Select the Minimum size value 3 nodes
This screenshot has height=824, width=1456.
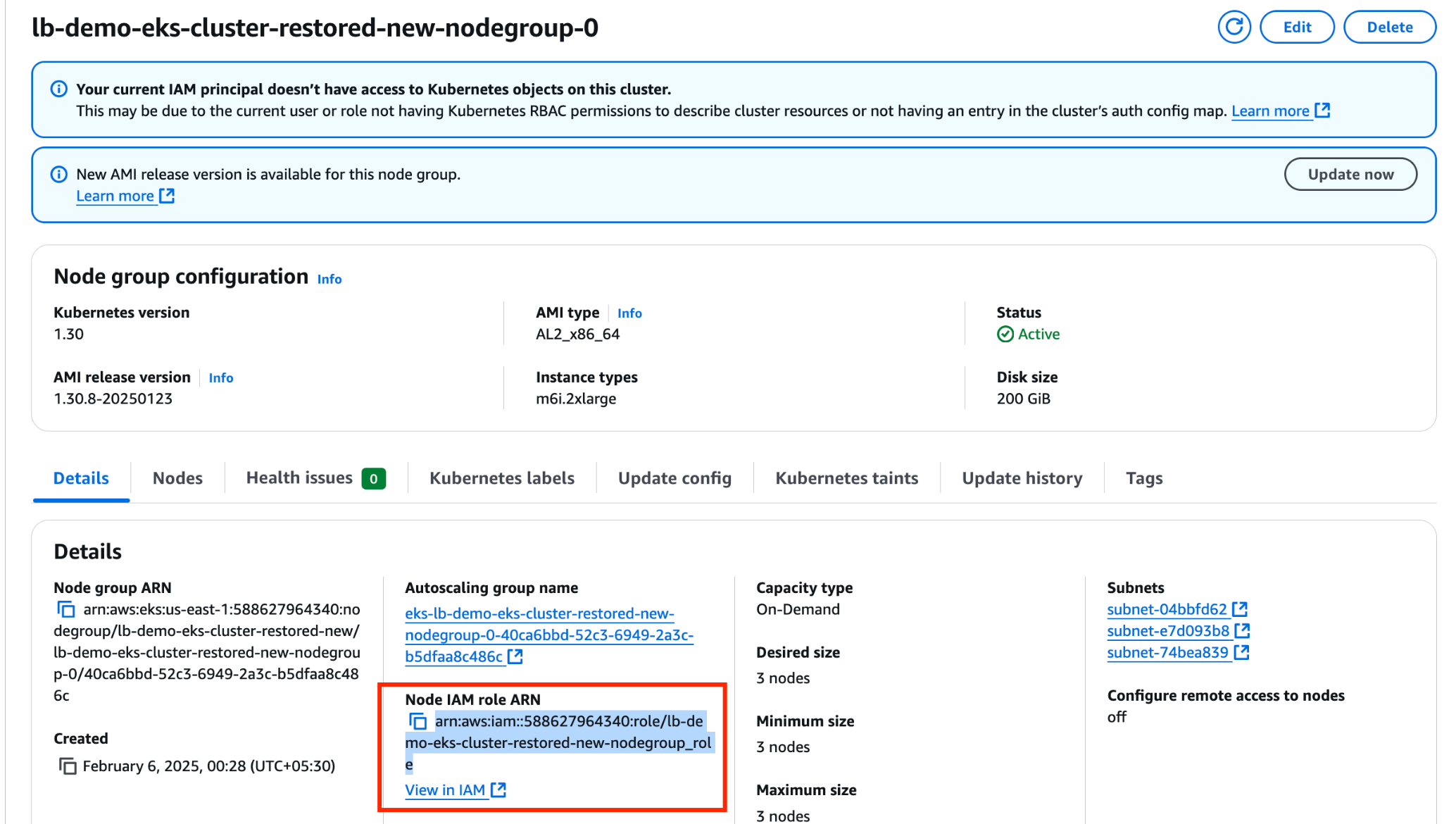coord(783,748)
